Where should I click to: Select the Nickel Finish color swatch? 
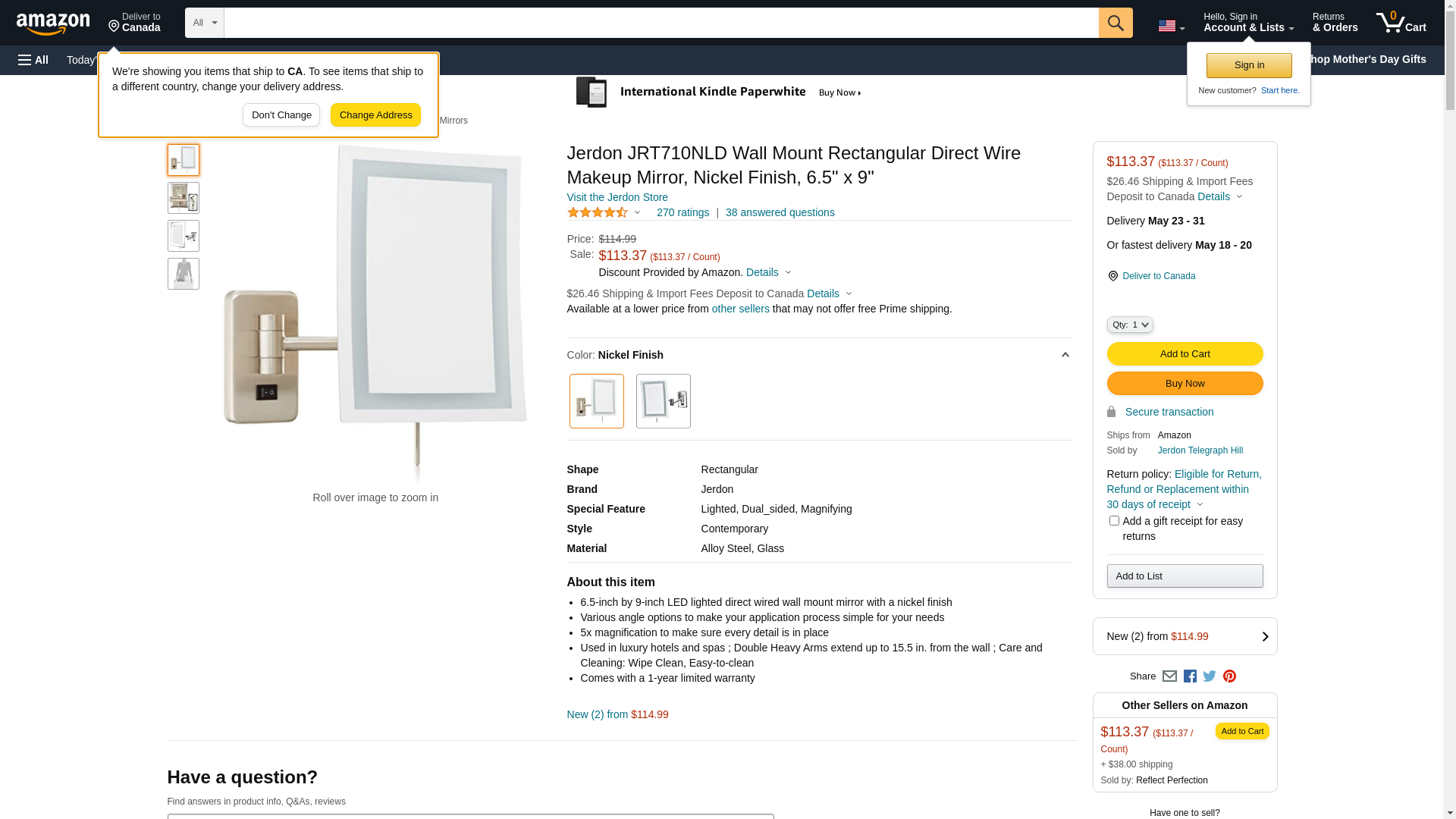tap(597, 401)
